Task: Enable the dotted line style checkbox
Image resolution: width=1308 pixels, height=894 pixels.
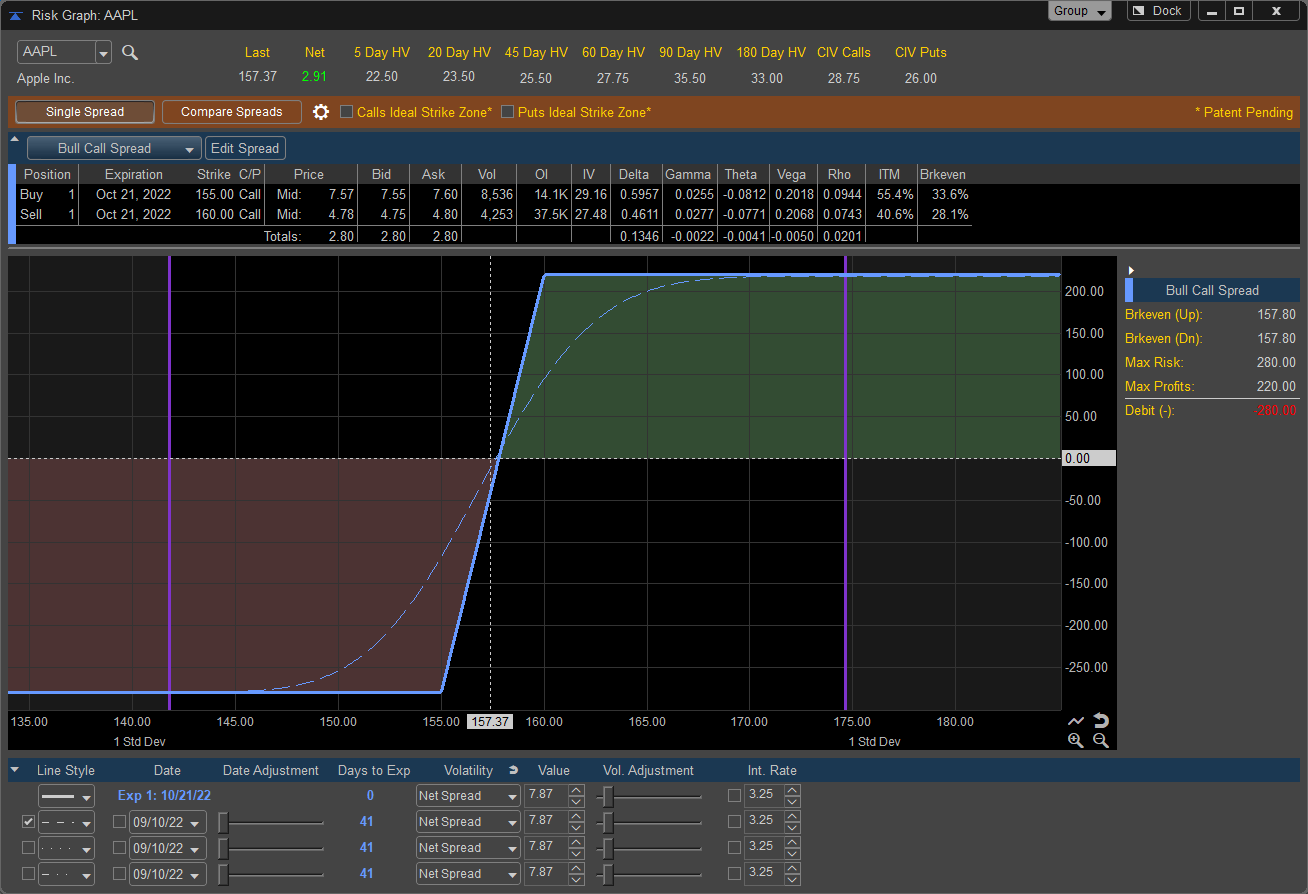Action: (x=29, y=848)
